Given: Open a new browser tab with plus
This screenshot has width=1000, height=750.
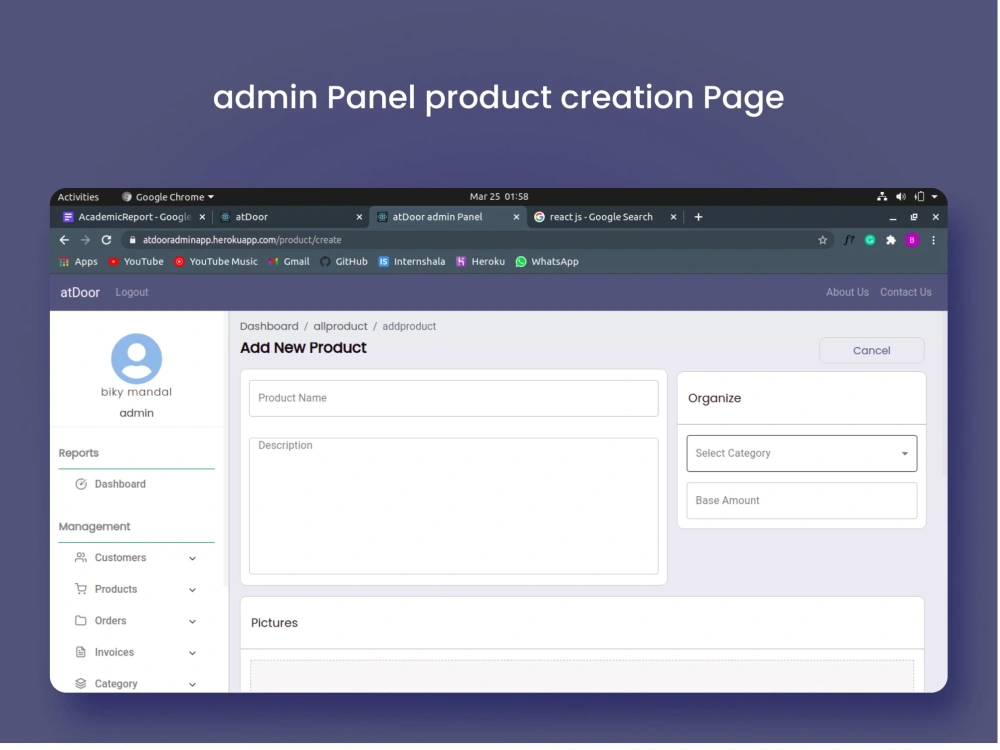Looking at the screenshot, I should 698,217.
